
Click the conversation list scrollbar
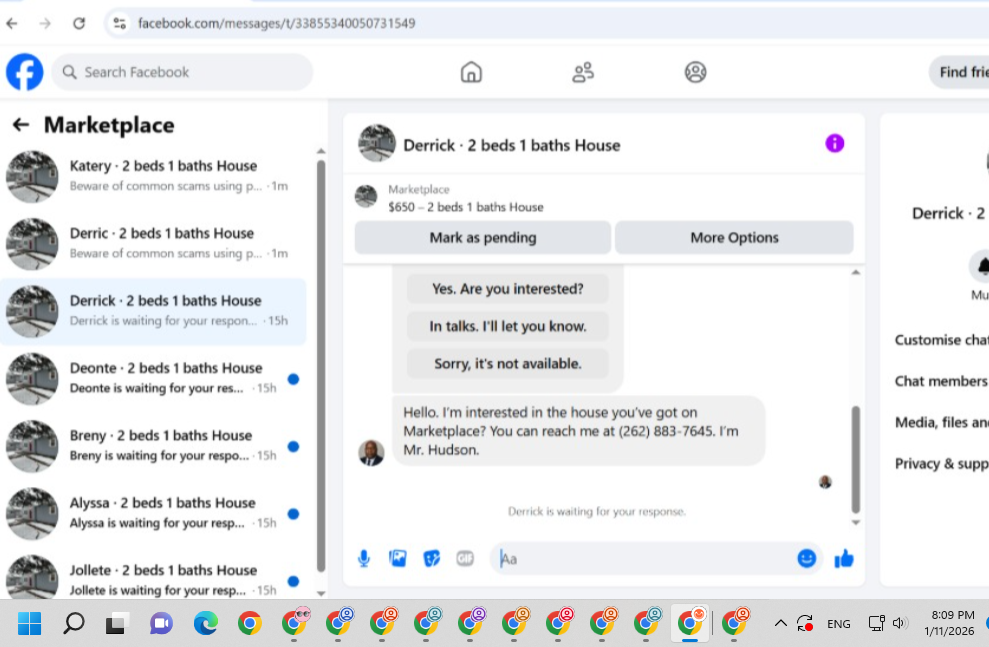[x=321, y=366]
